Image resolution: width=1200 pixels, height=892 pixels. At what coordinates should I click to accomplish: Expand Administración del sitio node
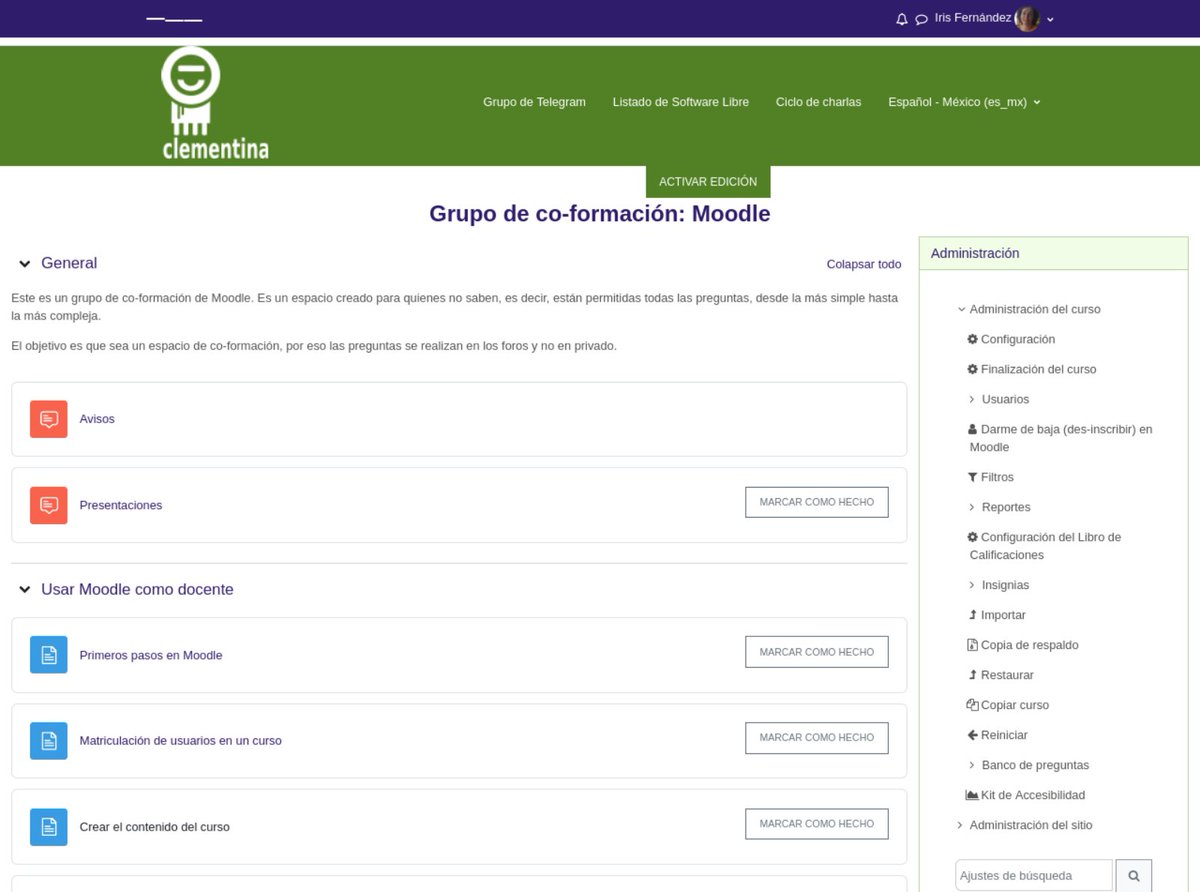click(961, 825)
